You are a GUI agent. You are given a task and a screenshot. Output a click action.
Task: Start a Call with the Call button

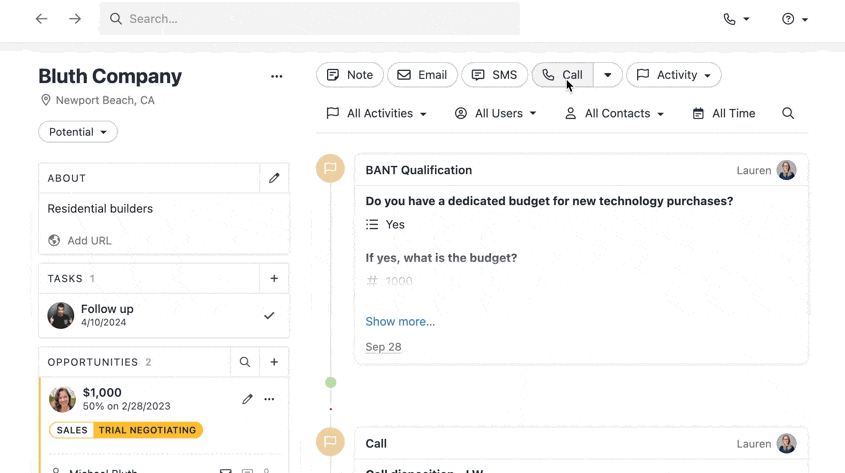coord(563,75)
